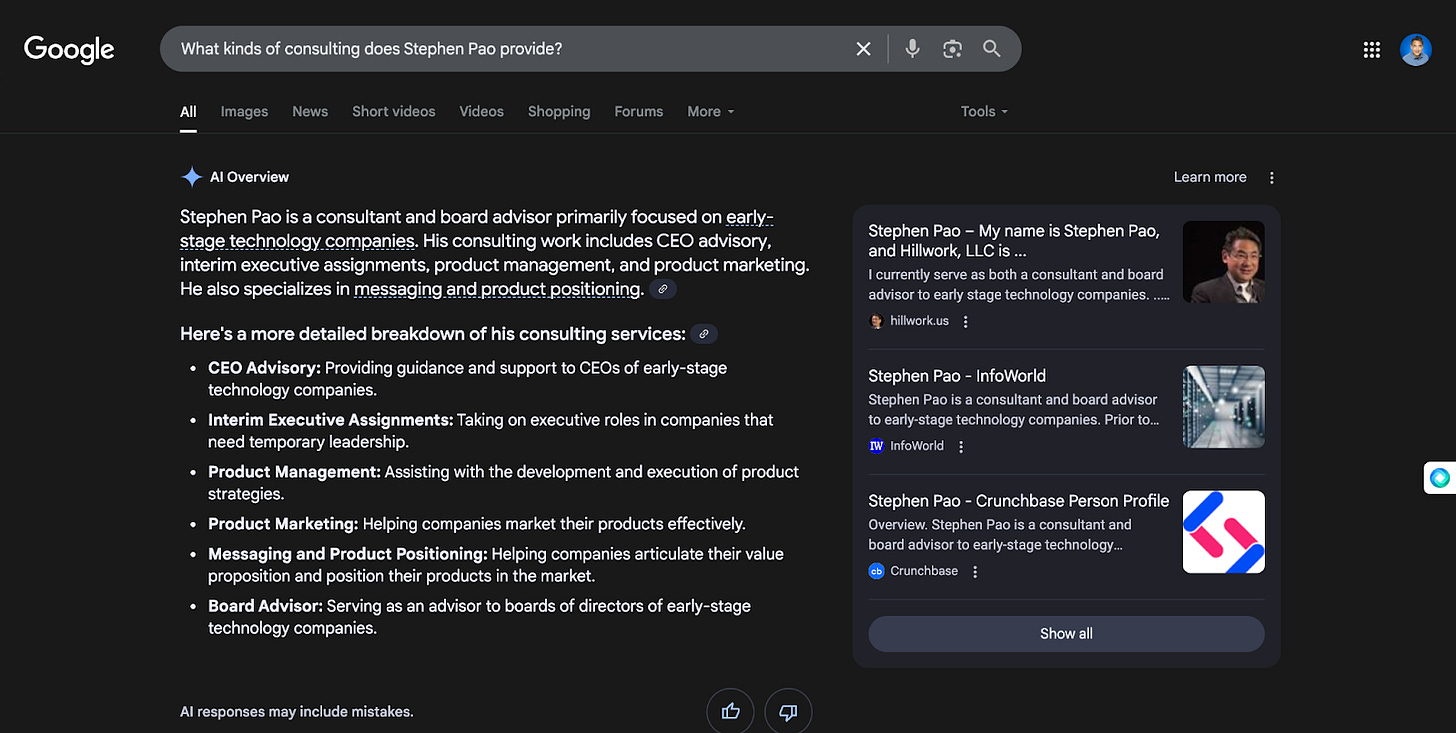Screen dimensions: 1456x733
Task: Open Google Lens image search icon
Action: (952, 49)
